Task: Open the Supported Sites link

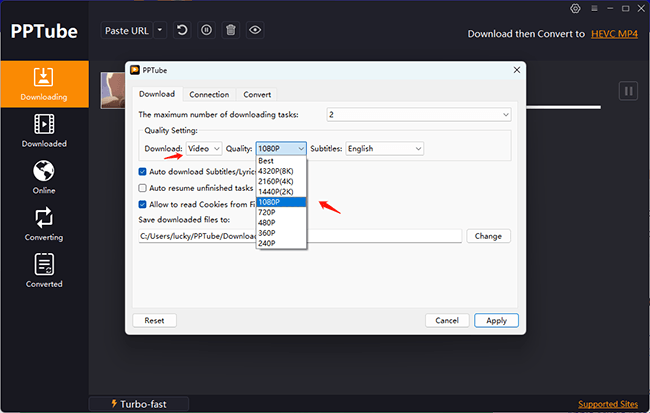Action: (608, 404)
